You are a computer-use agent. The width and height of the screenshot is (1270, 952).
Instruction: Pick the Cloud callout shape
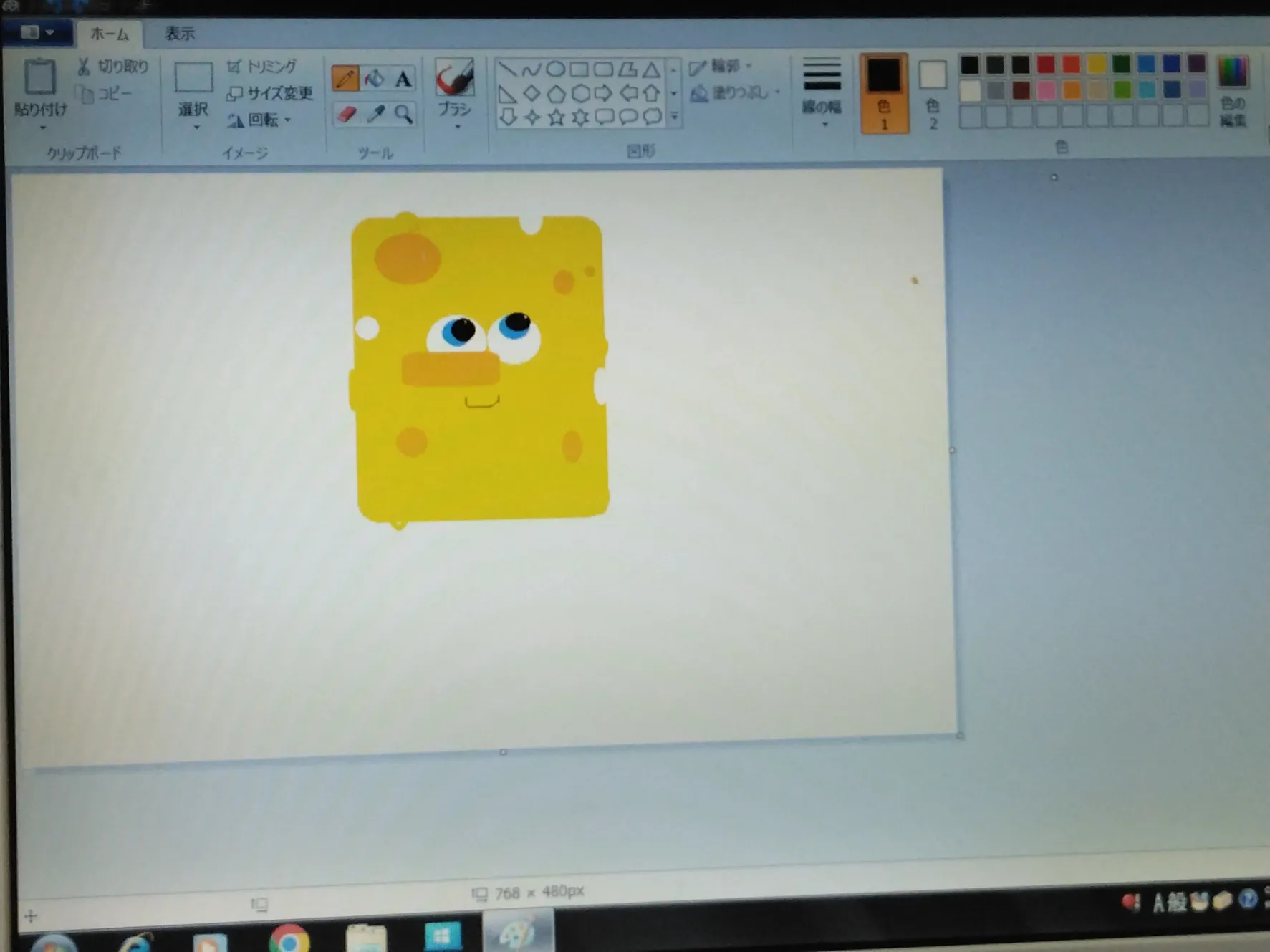coord(653,117)
